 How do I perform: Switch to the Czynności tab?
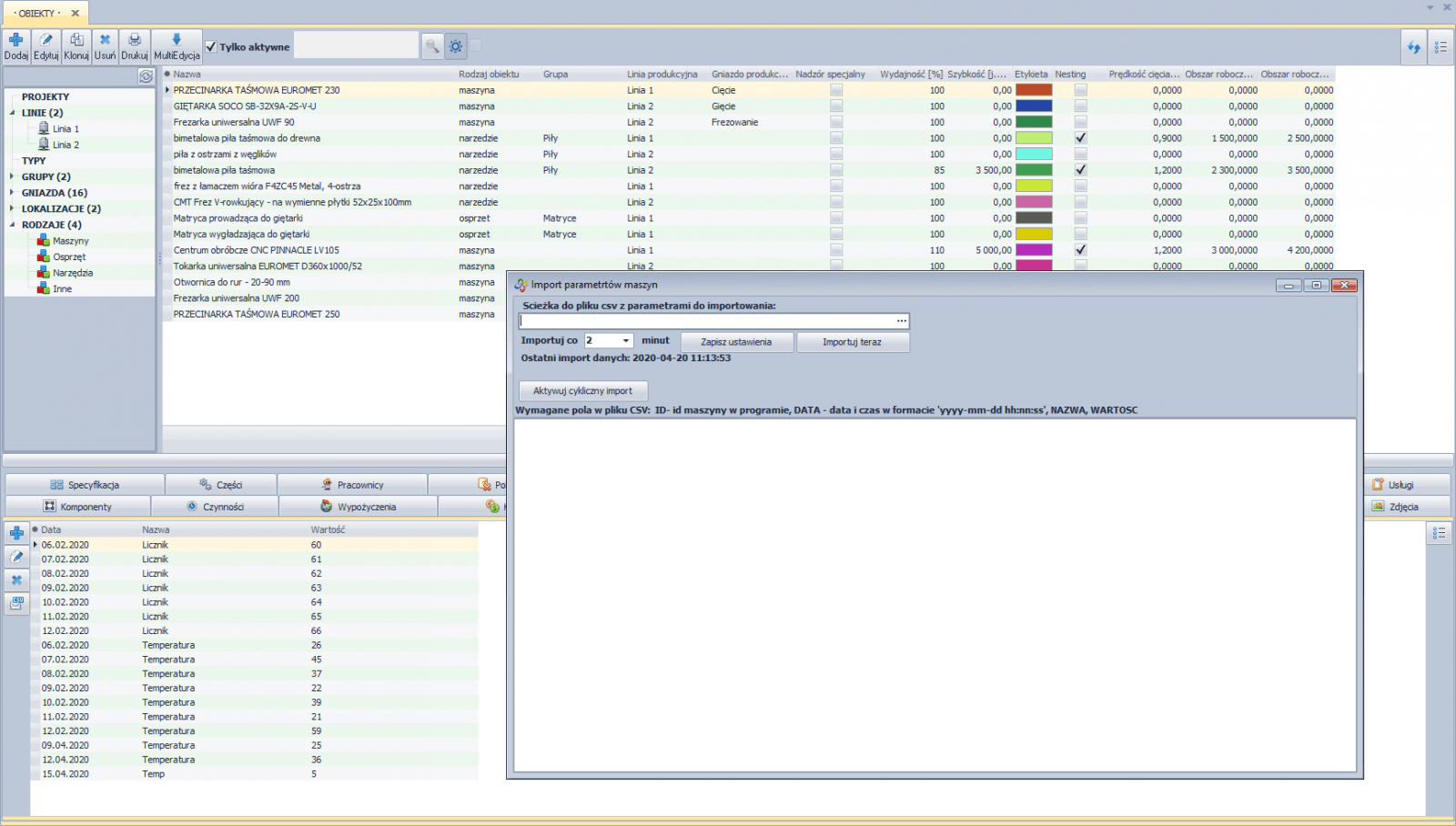click(x=215, y=507)
